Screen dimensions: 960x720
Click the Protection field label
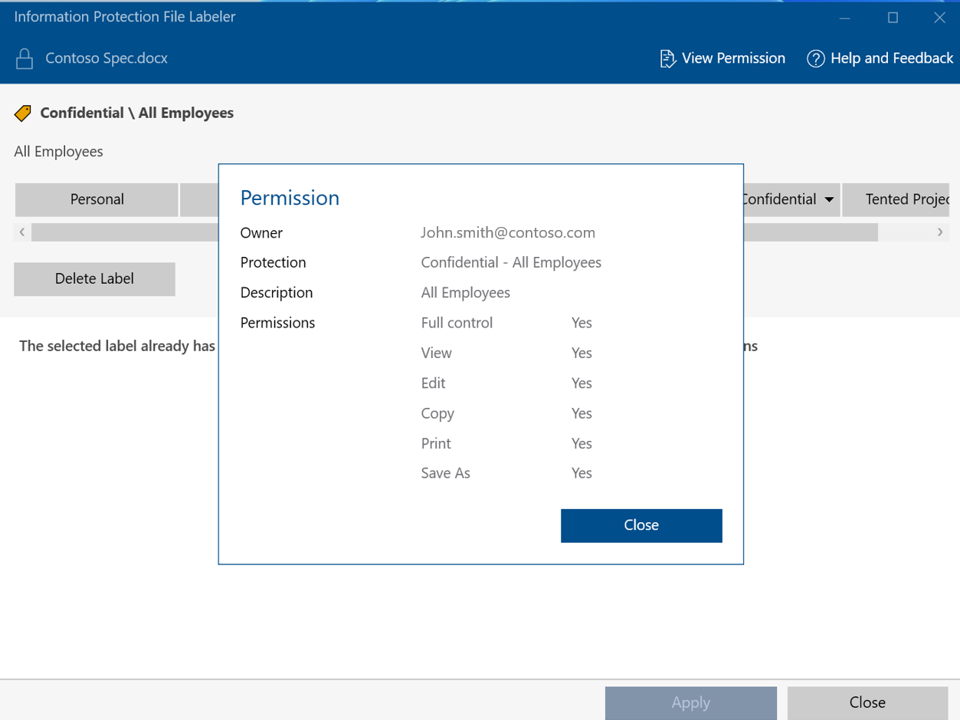click(x=273, y=263)
